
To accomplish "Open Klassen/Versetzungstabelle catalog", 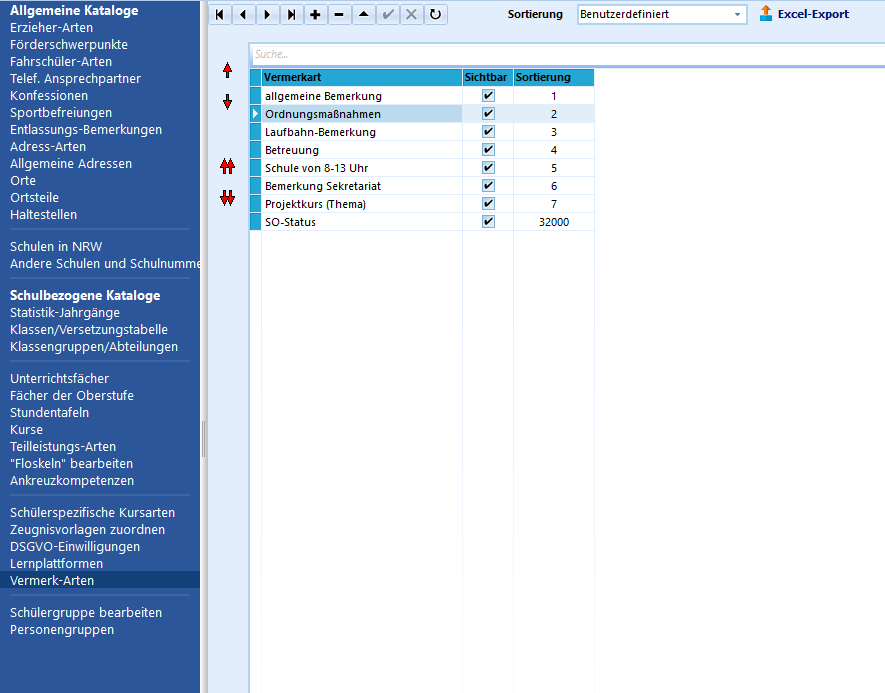I will click(x=89, y=329).
